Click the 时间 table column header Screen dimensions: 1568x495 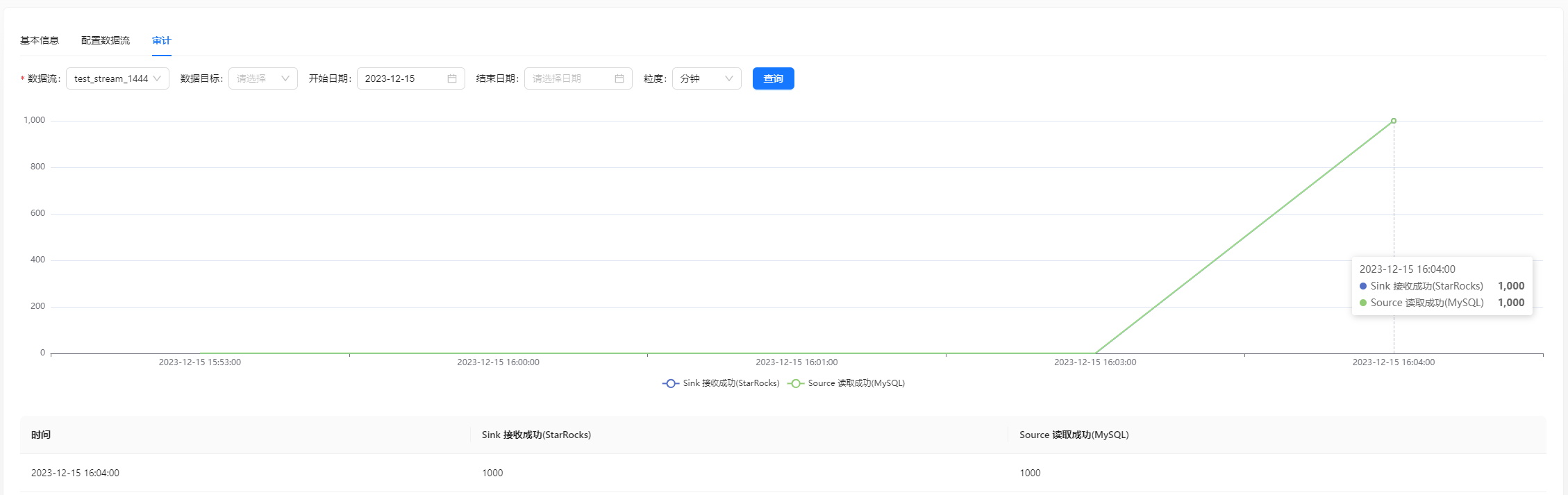[x=41, y=435]
